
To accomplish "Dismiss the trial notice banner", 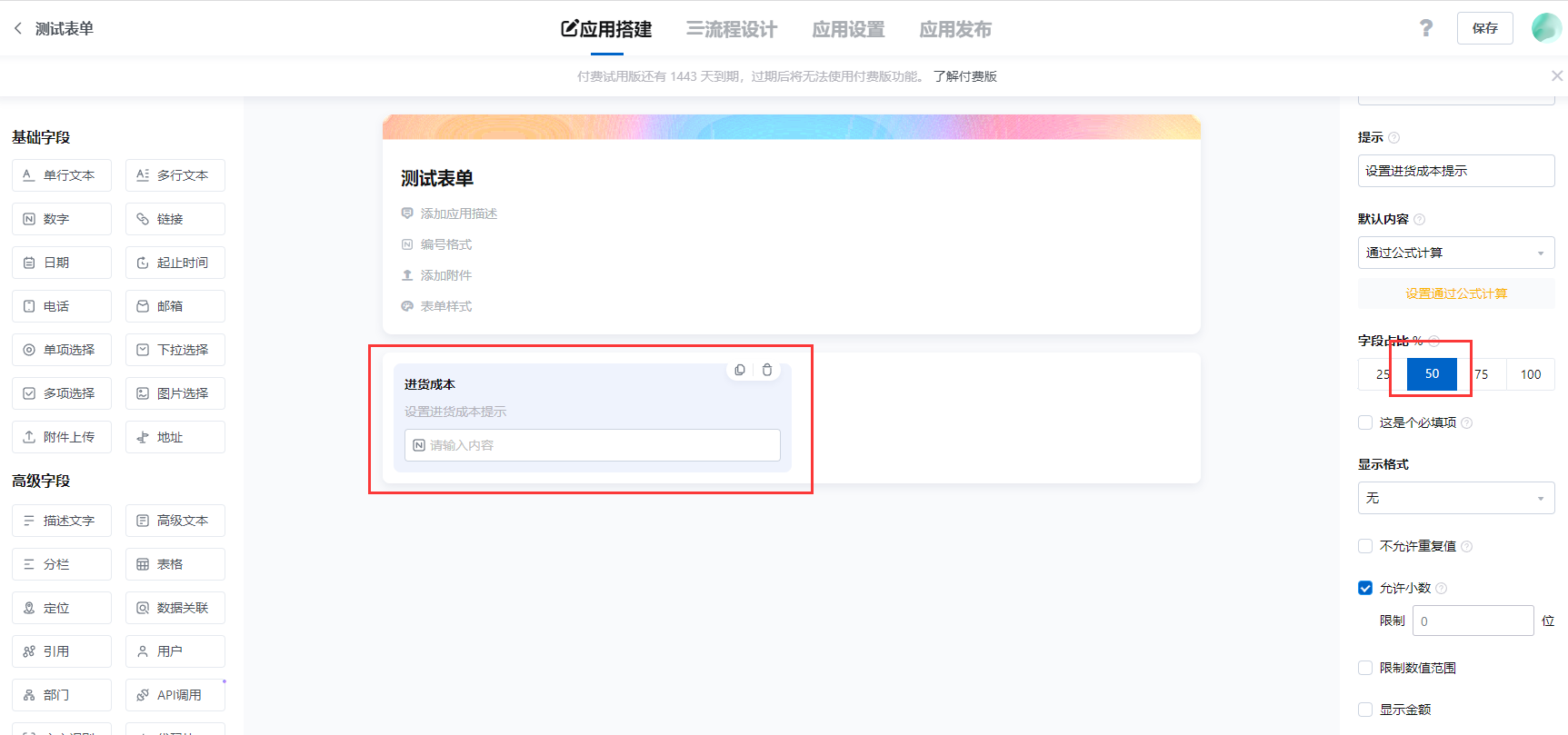I will coord(1556,76).
